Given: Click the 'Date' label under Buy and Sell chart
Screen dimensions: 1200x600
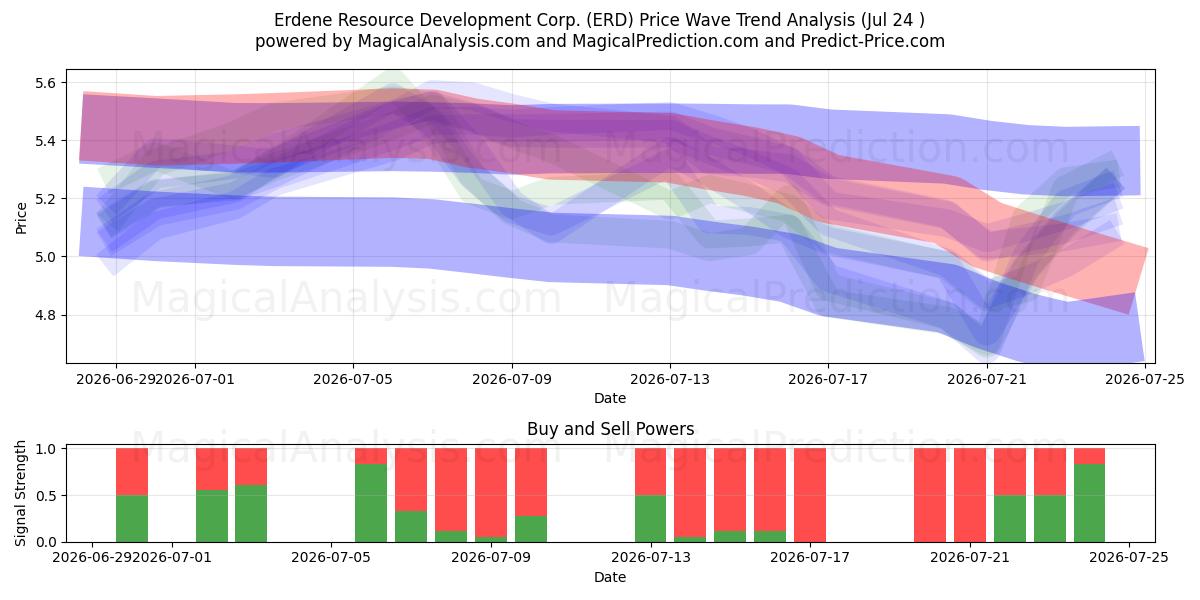Looking at the screenshot, I should (x=610, y=577).
